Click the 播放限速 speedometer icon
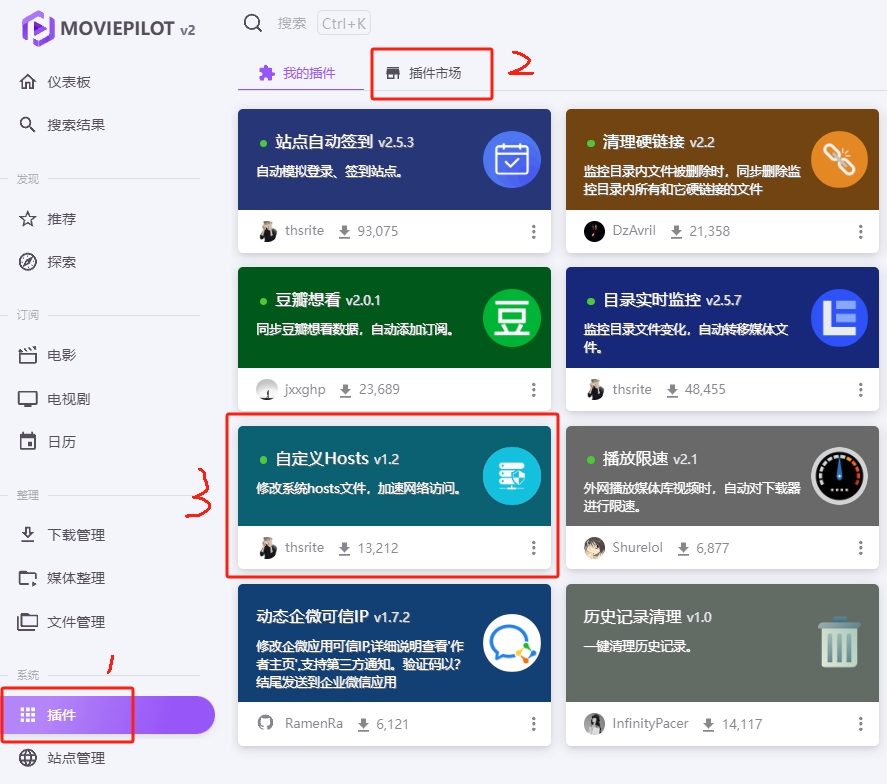Image resolution: width=887 pixels, height=784 pixels. pyautogui.click(x=839, y=476)
